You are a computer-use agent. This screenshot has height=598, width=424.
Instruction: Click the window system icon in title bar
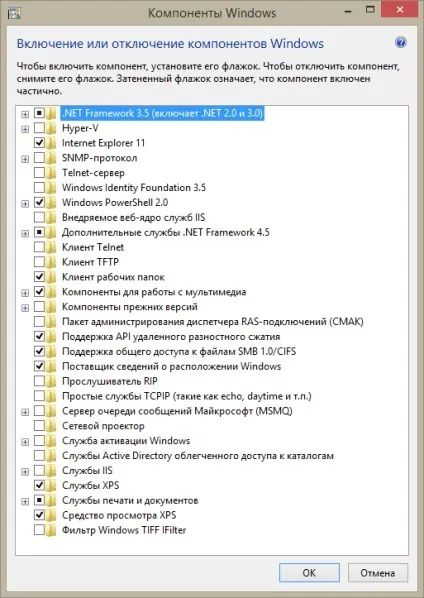14,13
